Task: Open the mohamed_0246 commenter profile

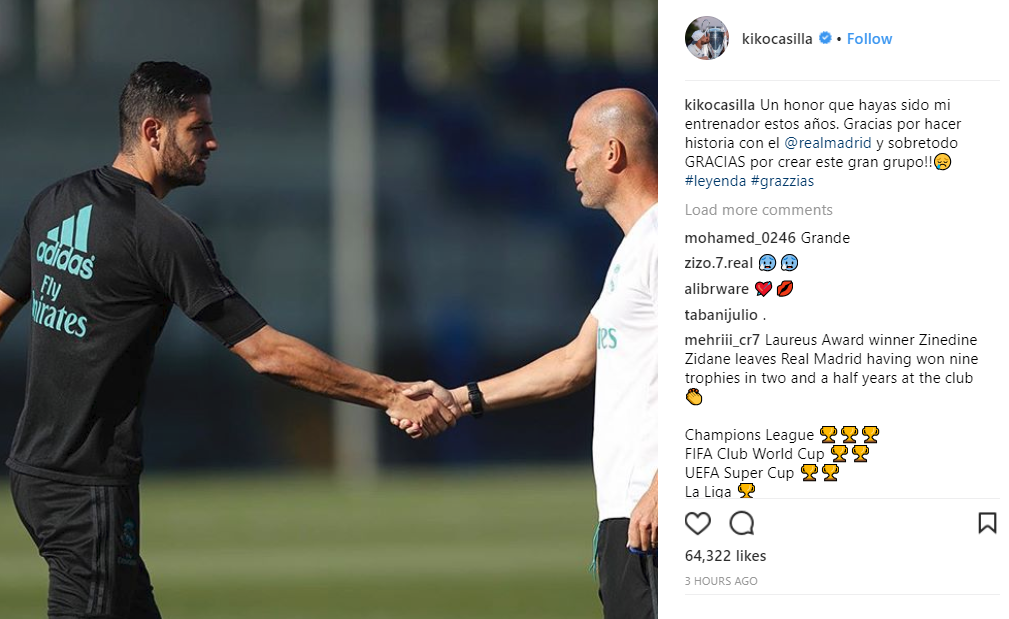Action: 740,238
